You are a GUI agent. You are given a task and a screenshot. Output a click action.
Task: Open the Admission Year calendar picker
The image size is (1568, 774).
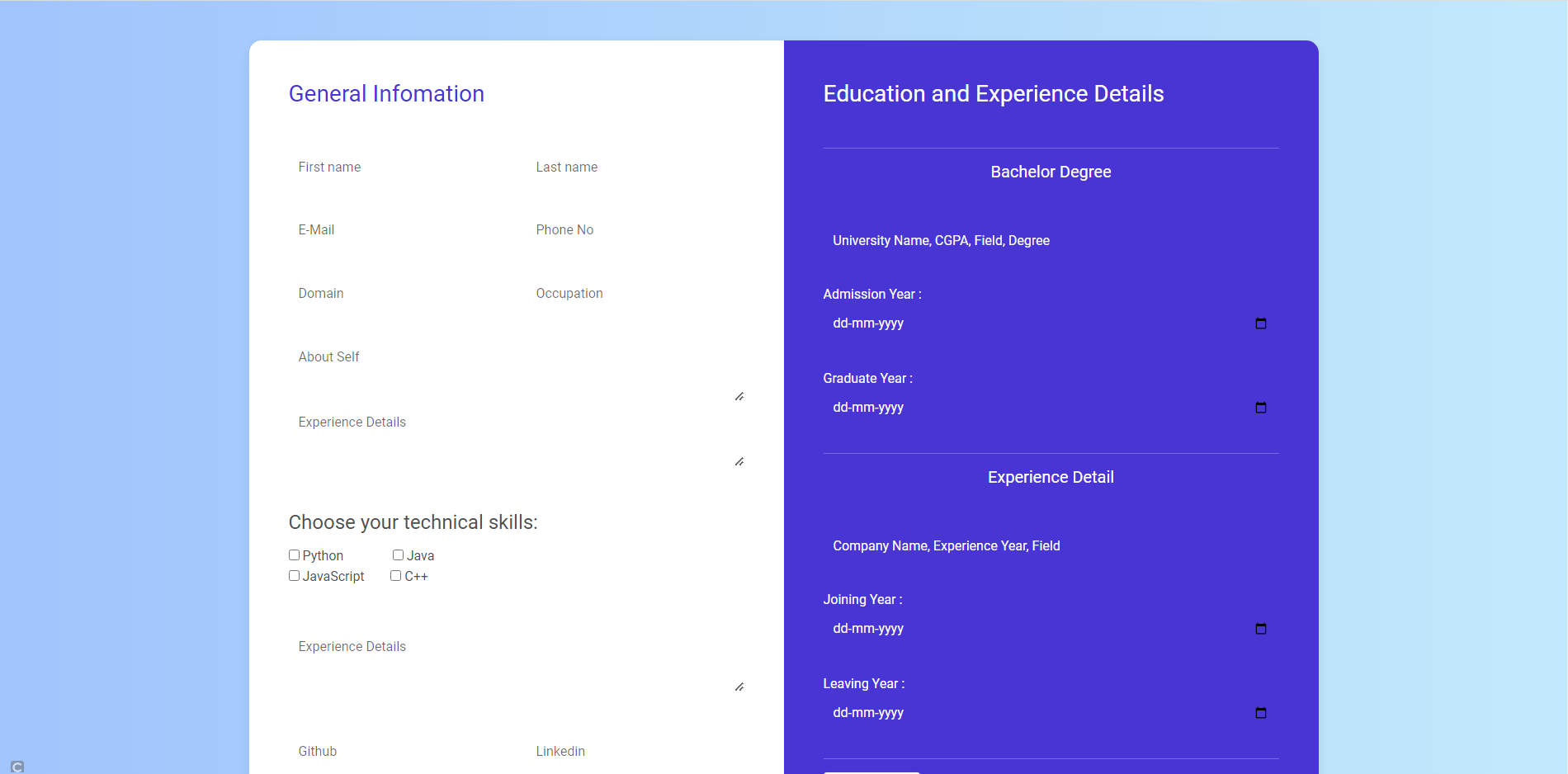point(1260,323)
